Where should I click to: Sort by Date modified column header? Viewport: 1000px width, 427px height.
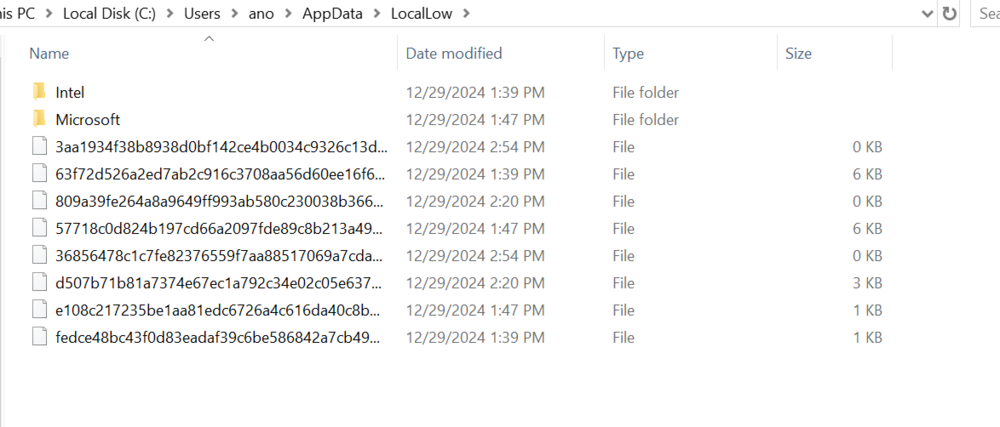coord(454,54)
